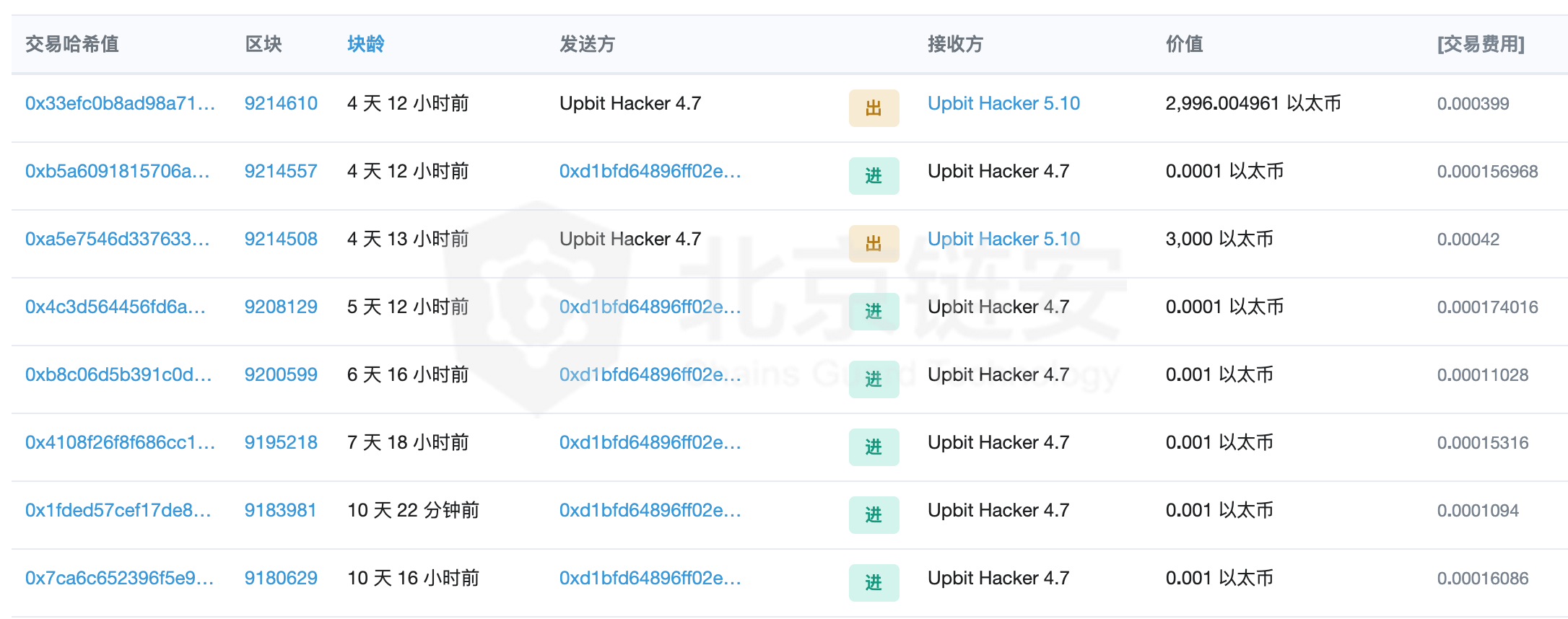Select value 2,996.004961 以太币

(x=1253, y=103)
